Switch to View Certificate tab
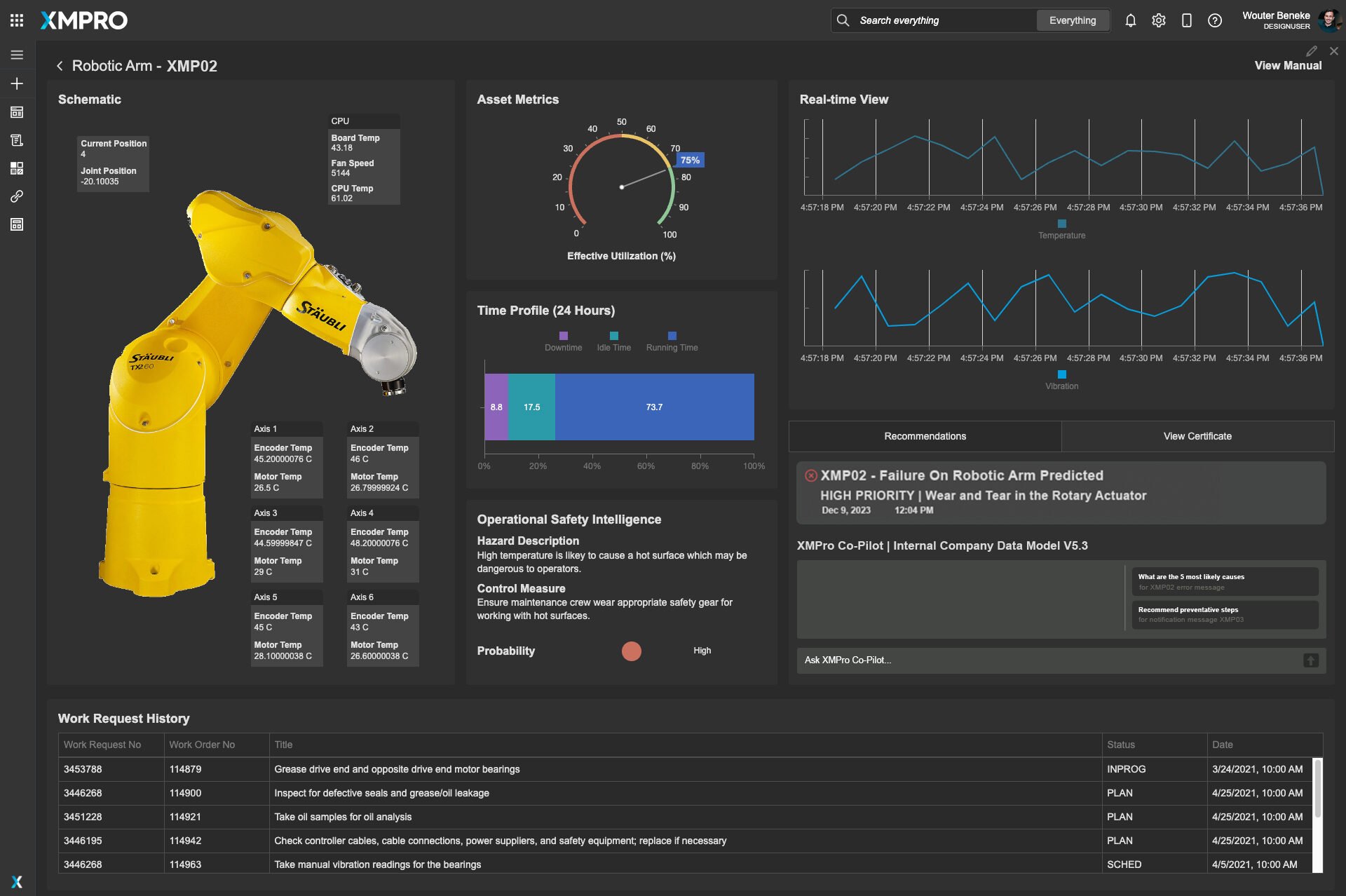1346x896 pixels. (x=1197, y=436)
